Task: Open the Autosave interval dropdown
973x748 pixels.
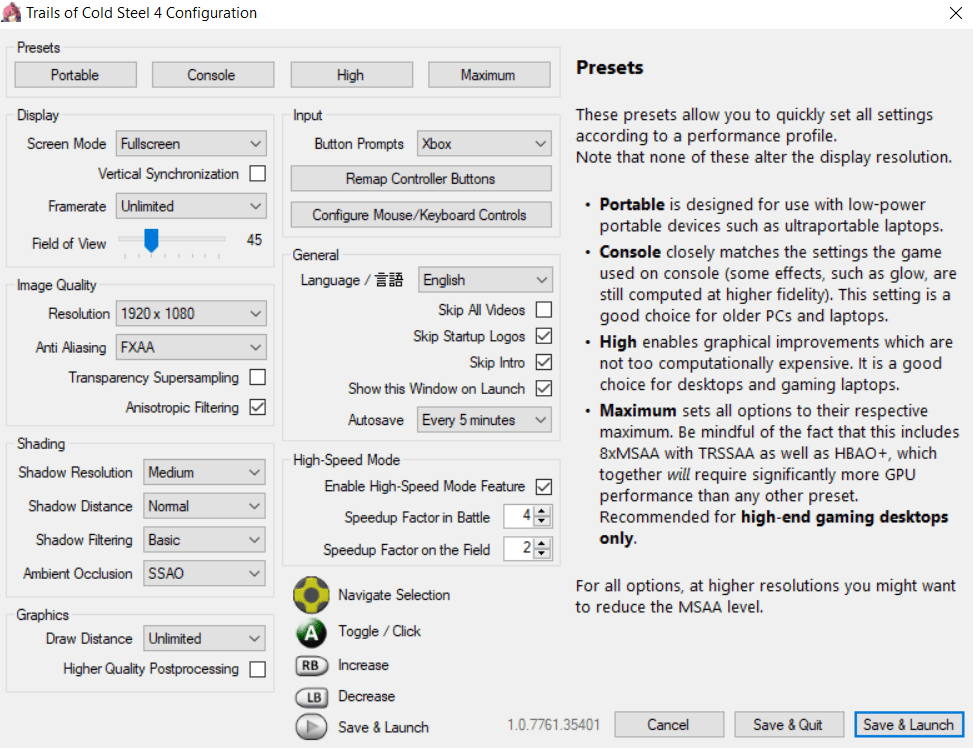Action: 485,420
